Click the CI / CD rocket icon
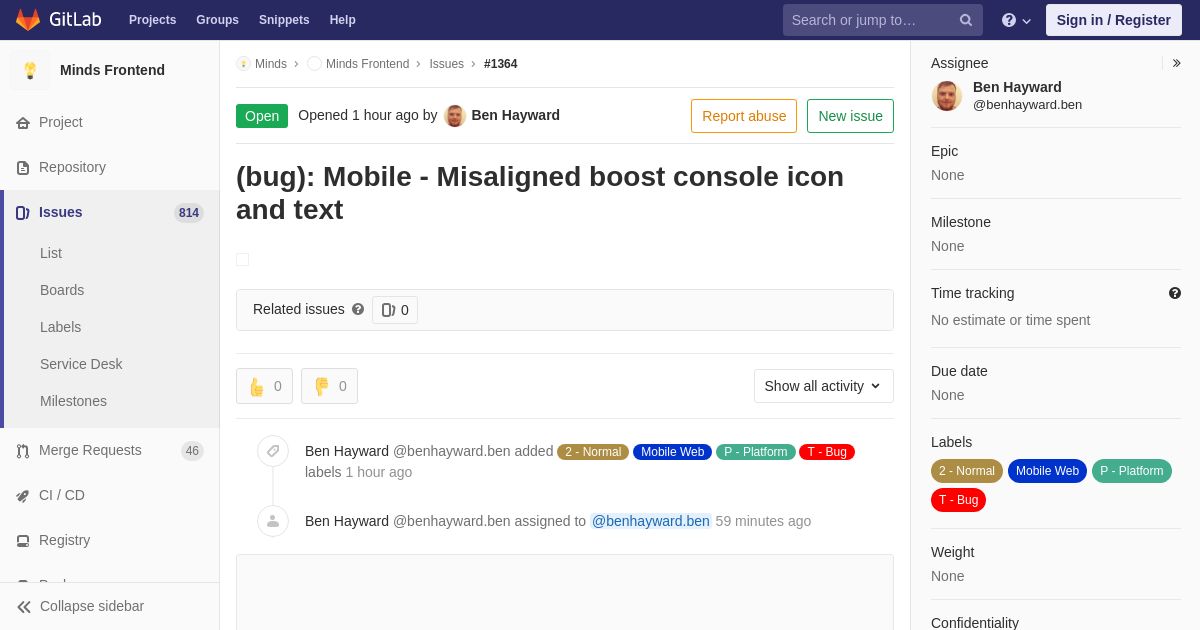 [x=23, y=496]
